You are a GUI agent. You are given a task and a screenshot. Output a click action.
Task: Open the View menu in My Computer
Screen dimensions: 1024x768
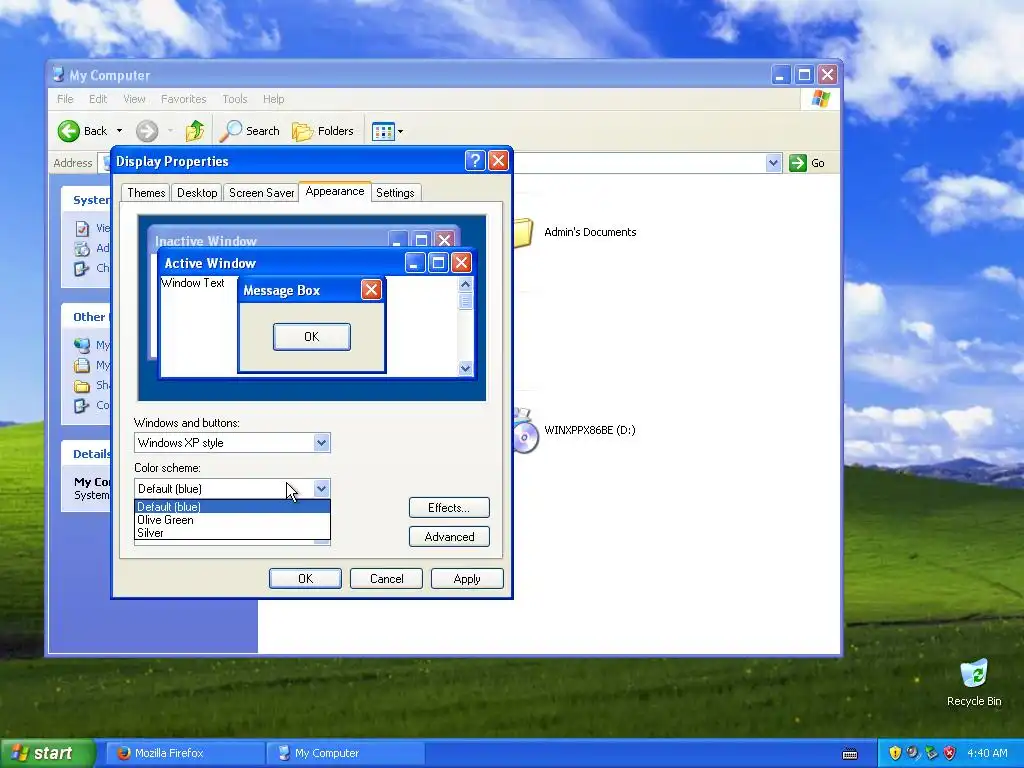coord(134,99)
